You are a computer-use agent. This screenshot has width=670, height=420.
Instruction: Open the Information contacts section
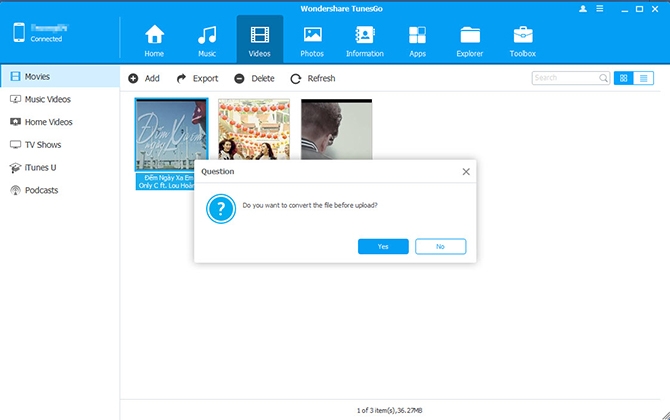(x=364, y=40)
